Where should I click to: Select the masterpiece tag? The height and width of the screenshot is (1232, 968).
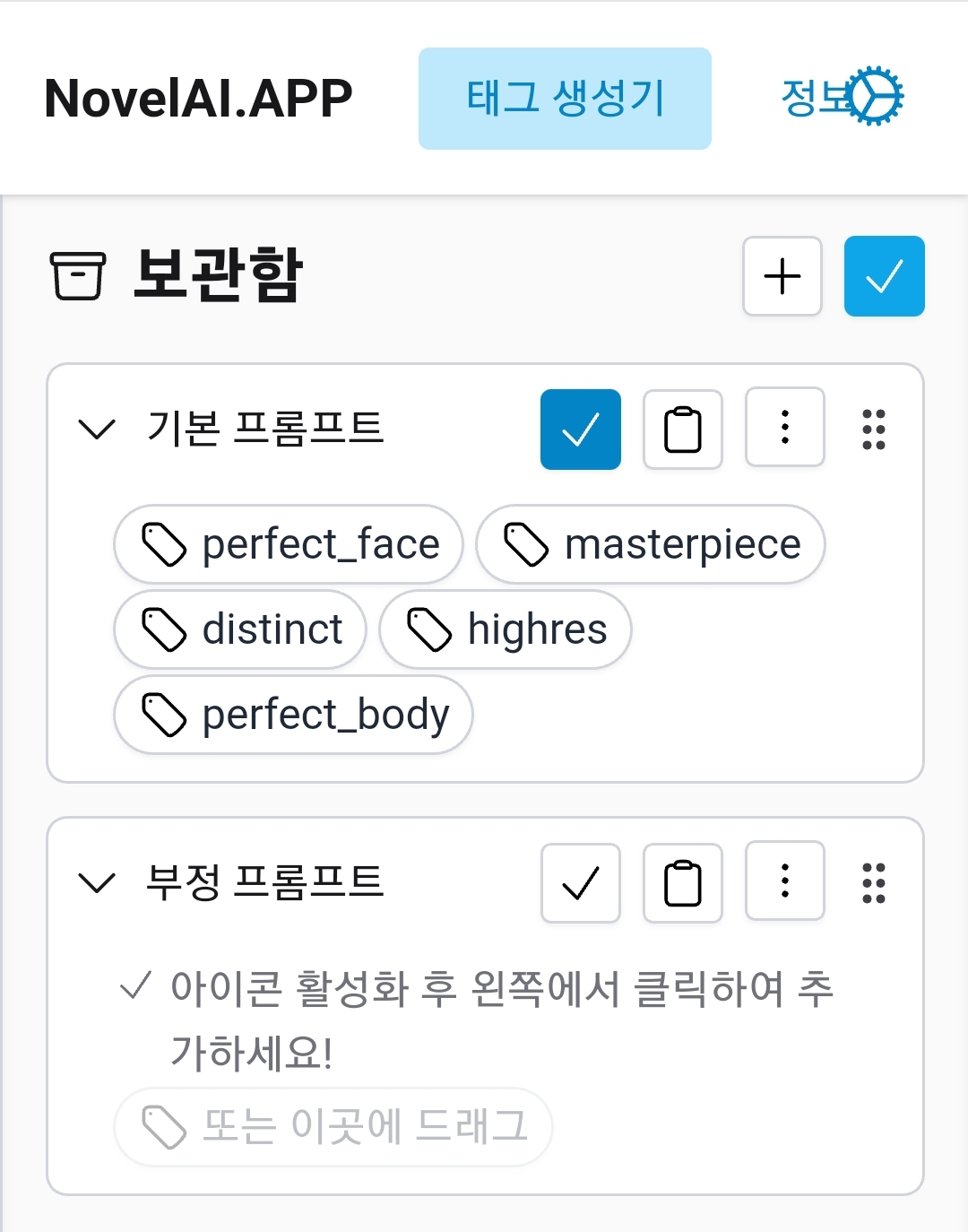point(651,544)
